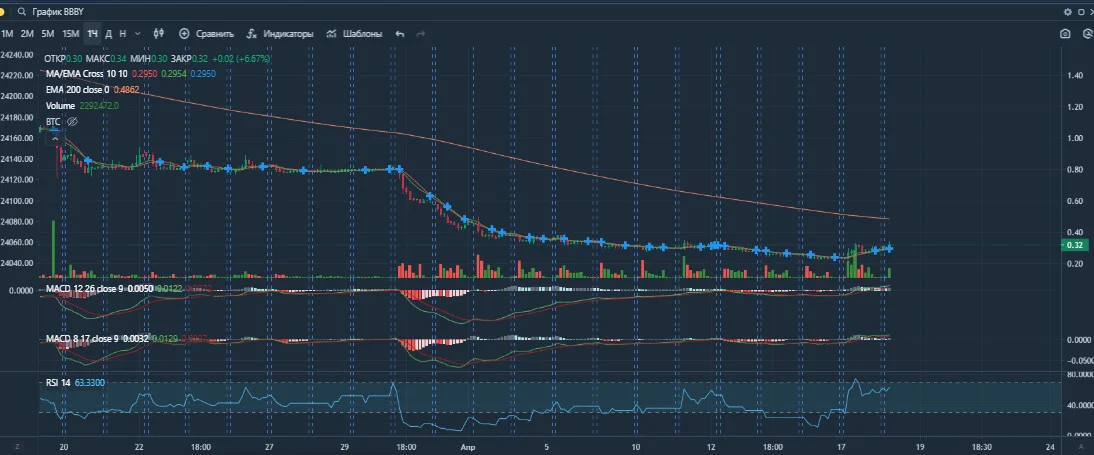
Task: Click the RSI 14 indicator label
Action: (58, 382)
